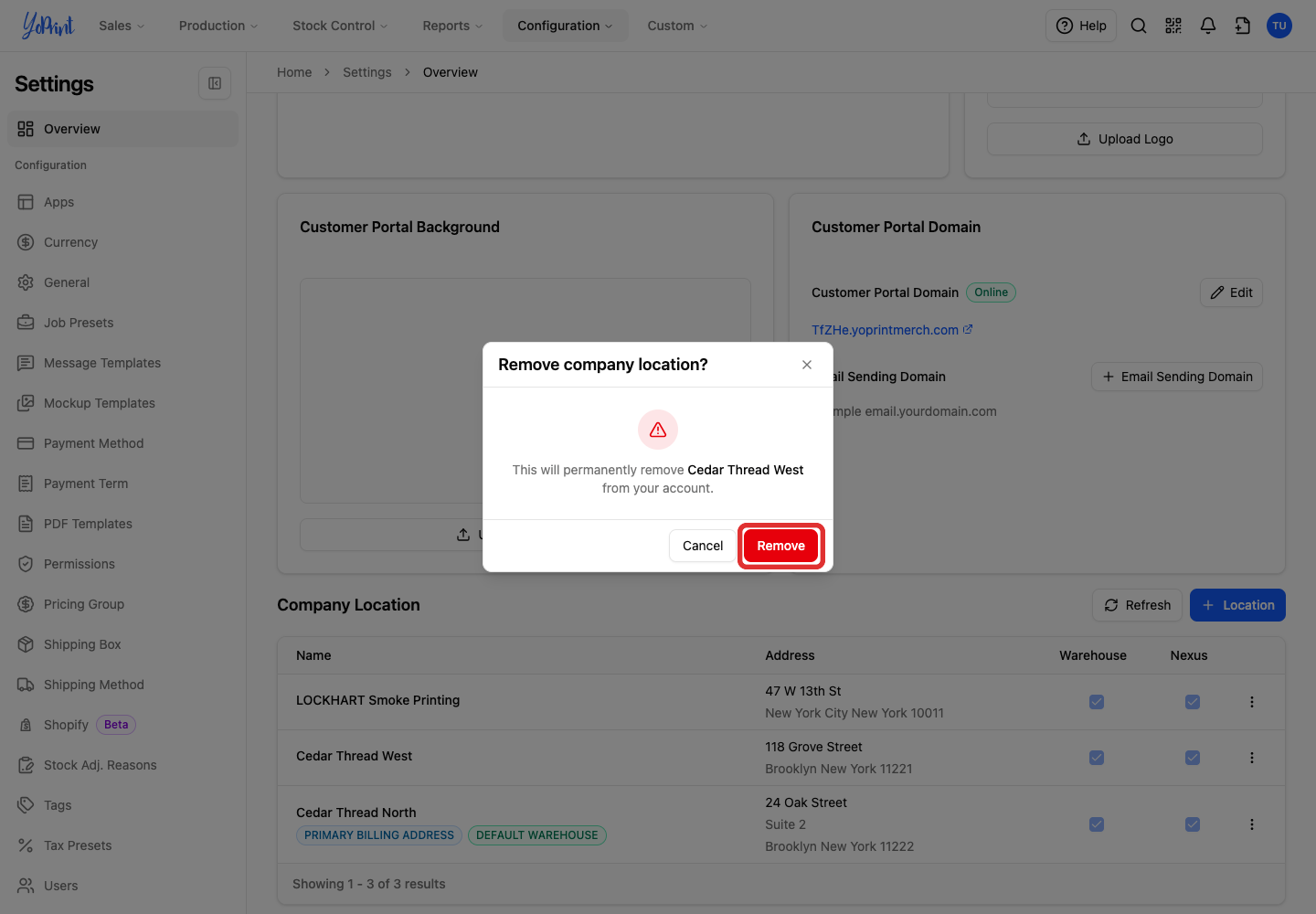Click the Stock Adj. Reasons icon

tap(26, 765)
